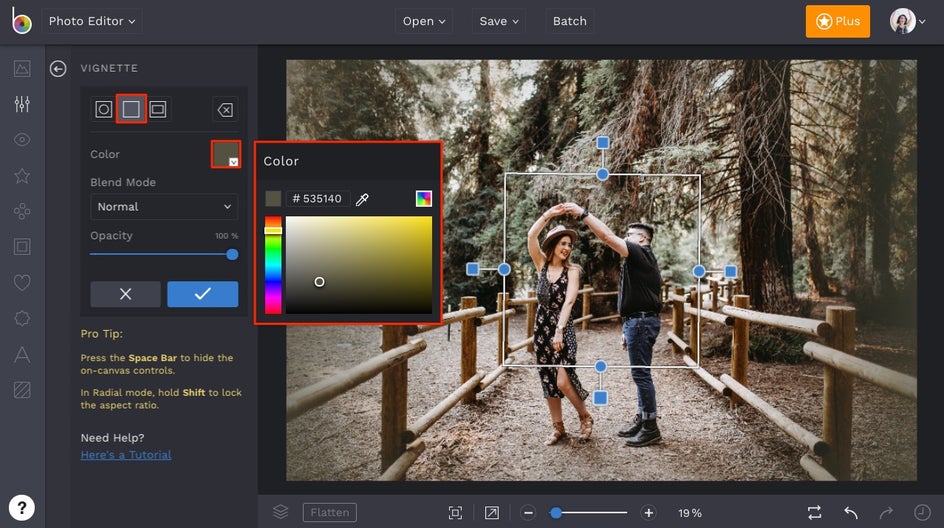The width and height of the screenshot is (944, 528).
Task: Click the hex color code field
Action: coord(316,199)
